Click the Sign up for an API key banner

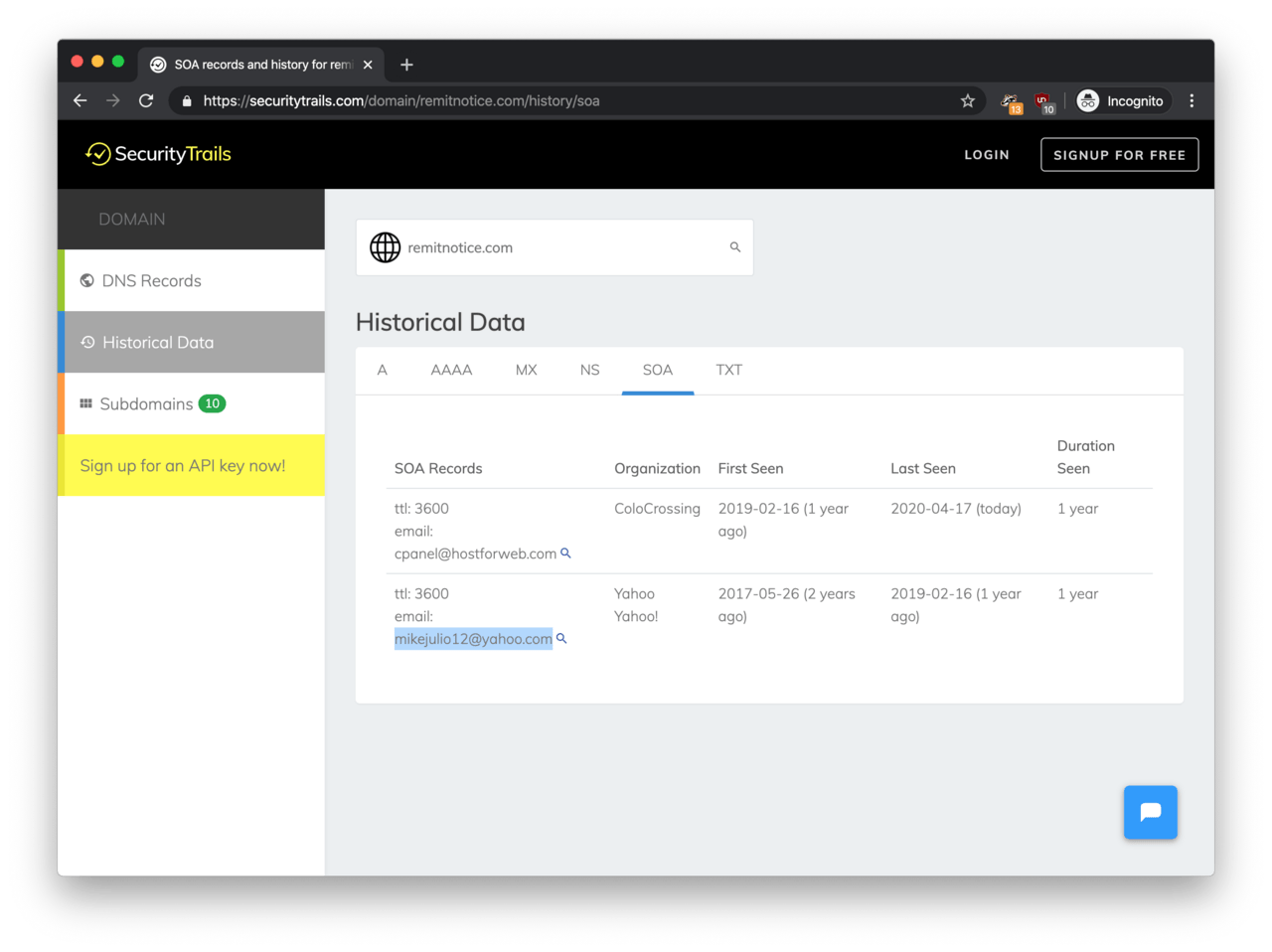point(191,465)
